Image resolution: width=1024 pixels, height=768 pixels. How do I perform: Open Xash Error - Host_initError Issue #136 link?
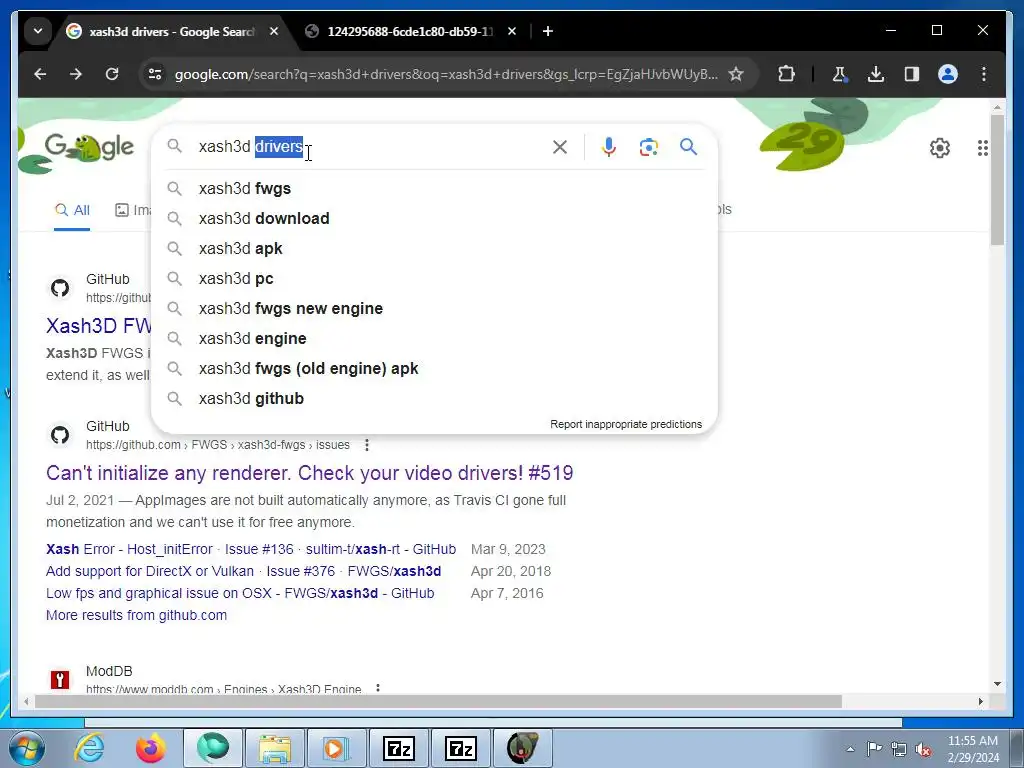click(x=251, y=549)
